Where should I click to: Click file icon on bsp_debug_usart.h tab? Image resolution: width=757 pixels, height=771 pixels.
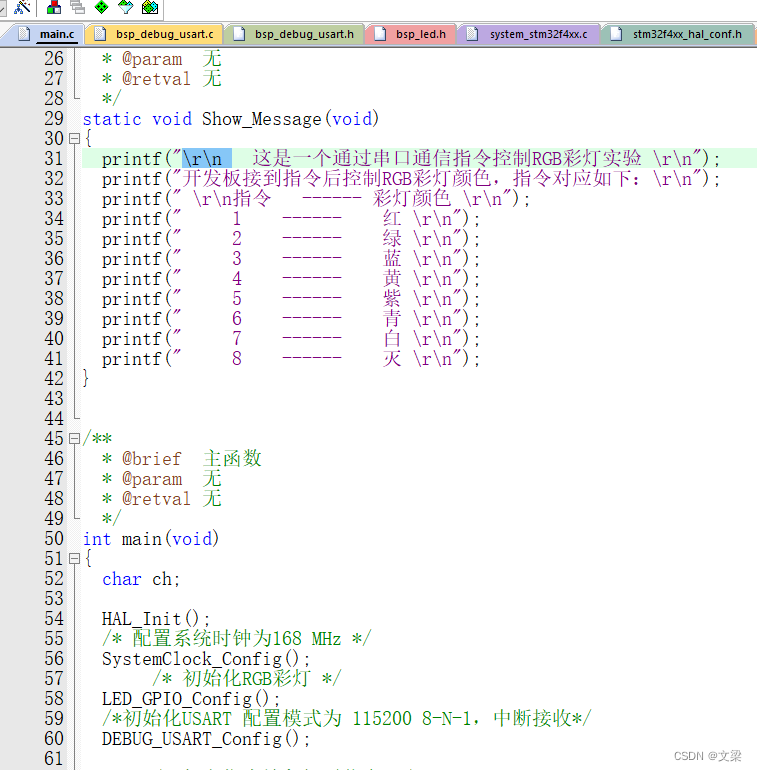[x=239, y=34]
